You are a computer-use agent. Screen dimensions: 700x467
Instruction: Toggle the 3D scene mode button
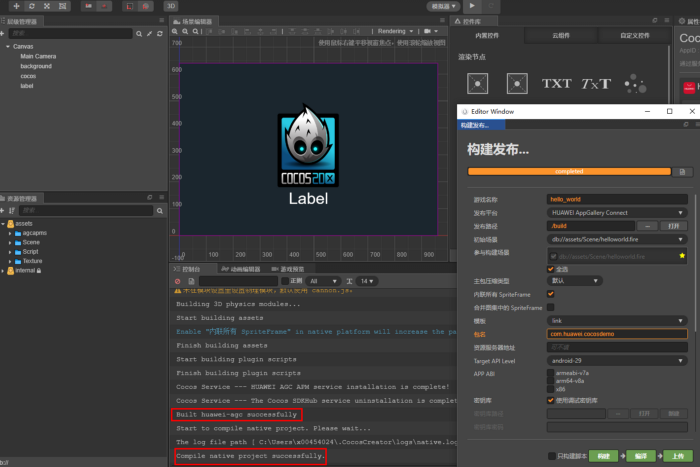tap(171, 6)
